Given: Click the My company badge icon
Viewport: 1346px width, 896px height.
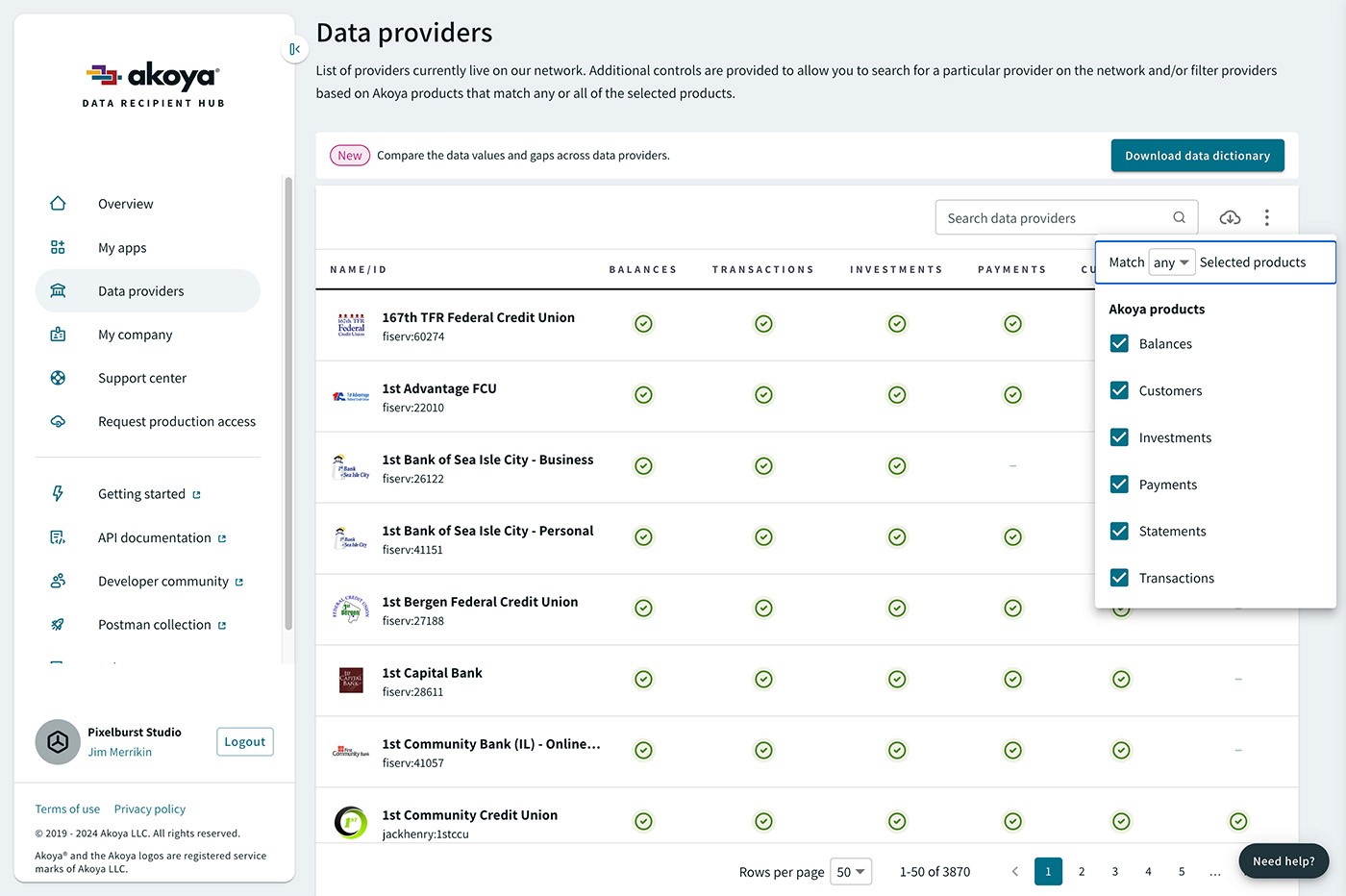Looking at the screenshot, I should click(58, 335).
